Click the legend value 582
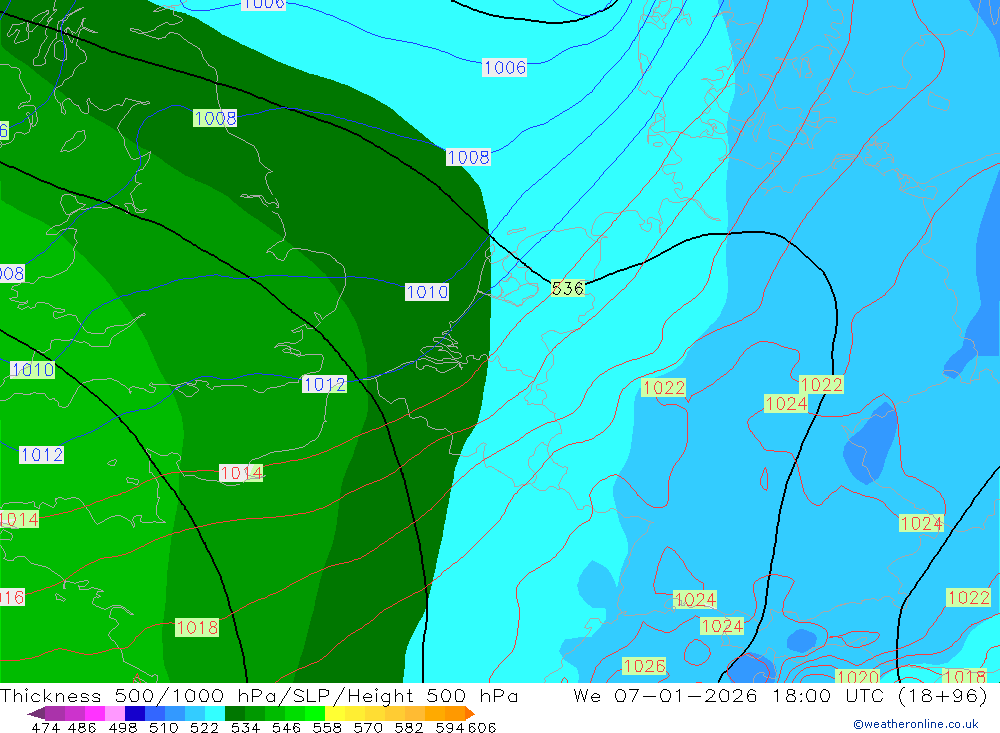 point(408,727)
